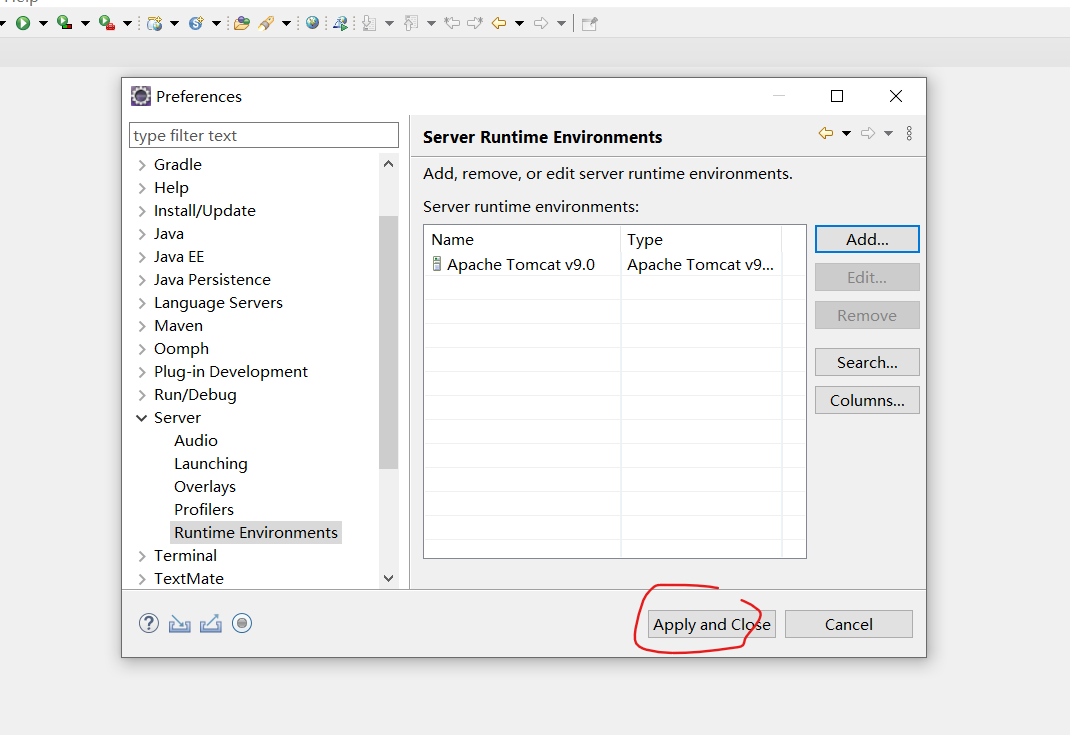The height and width of the screenshot is (735, 1070).
Task: Select Plug-in Development preference category
Action: click(231, 372)
